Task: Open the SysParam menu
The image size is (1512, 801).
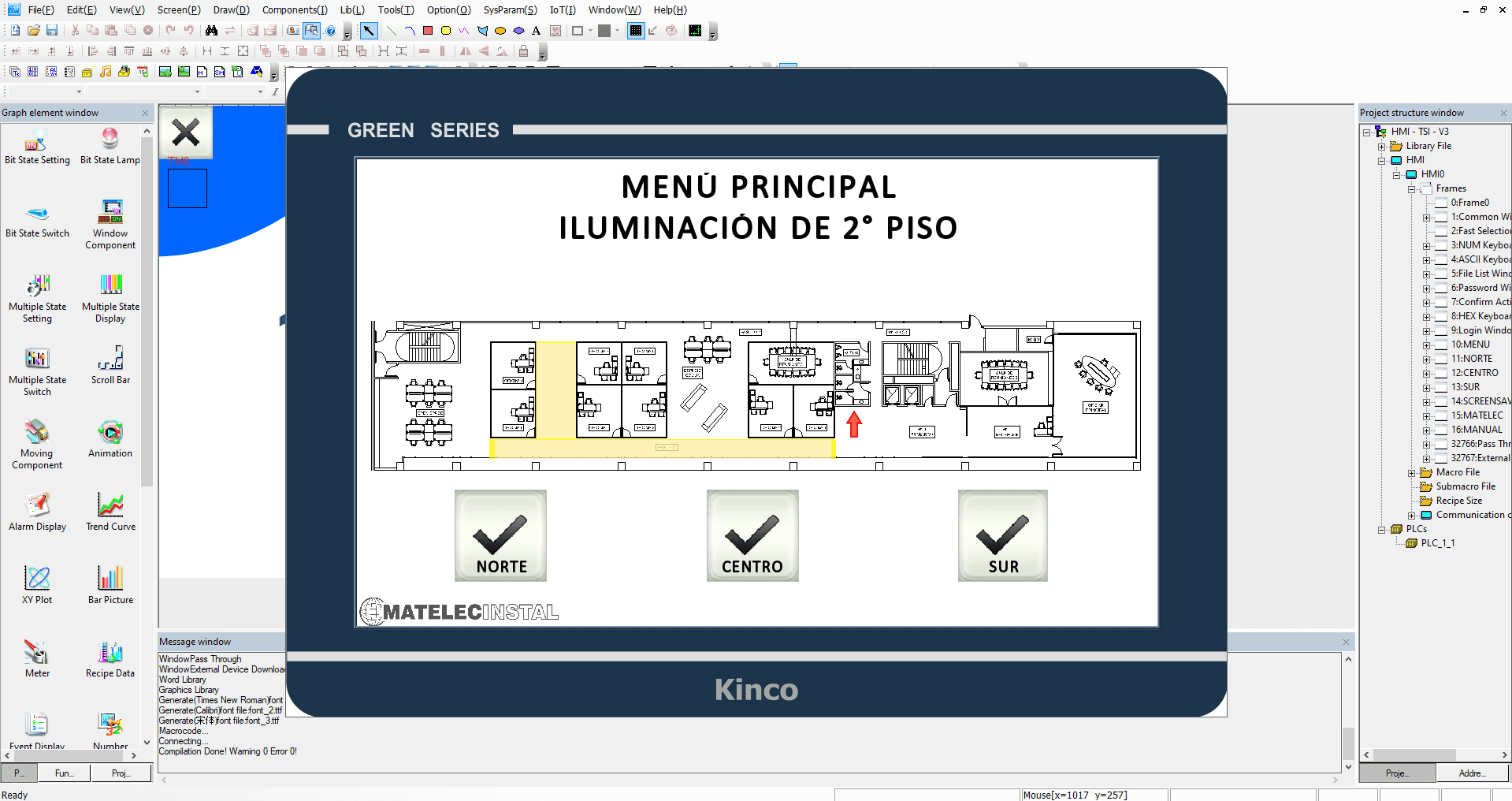Action: tap(510, 10)
